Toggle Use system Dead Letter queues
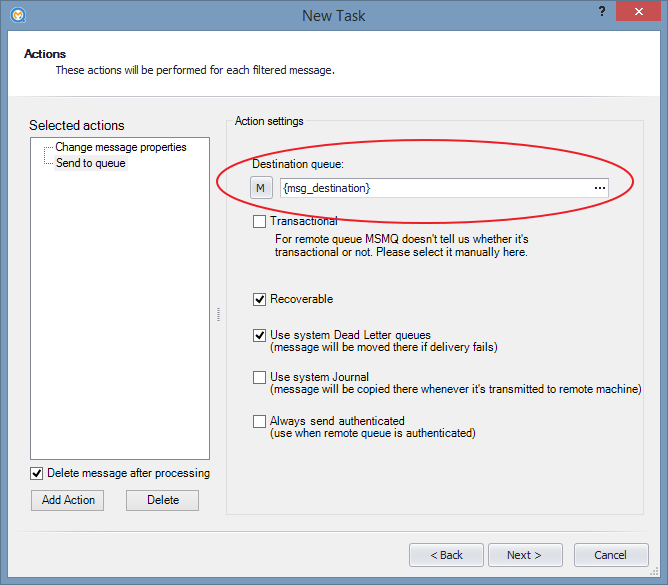 [259, 335]
